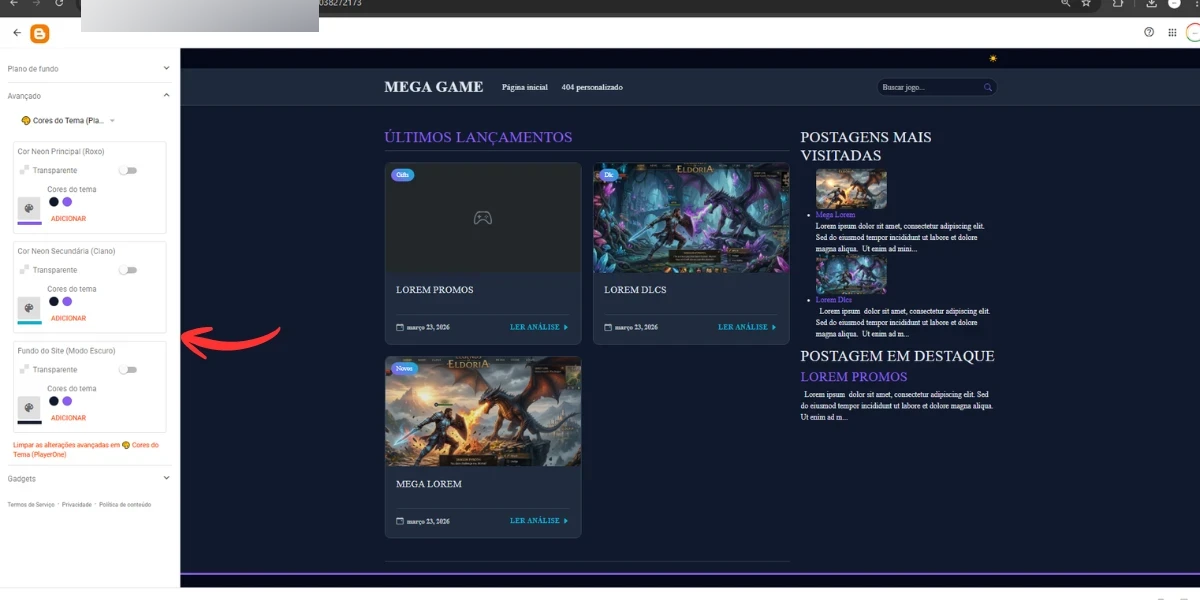The image size is (1200, 600).
Task: Click the Novos badge on Mega Lorem card
Action: pos(404,369)
